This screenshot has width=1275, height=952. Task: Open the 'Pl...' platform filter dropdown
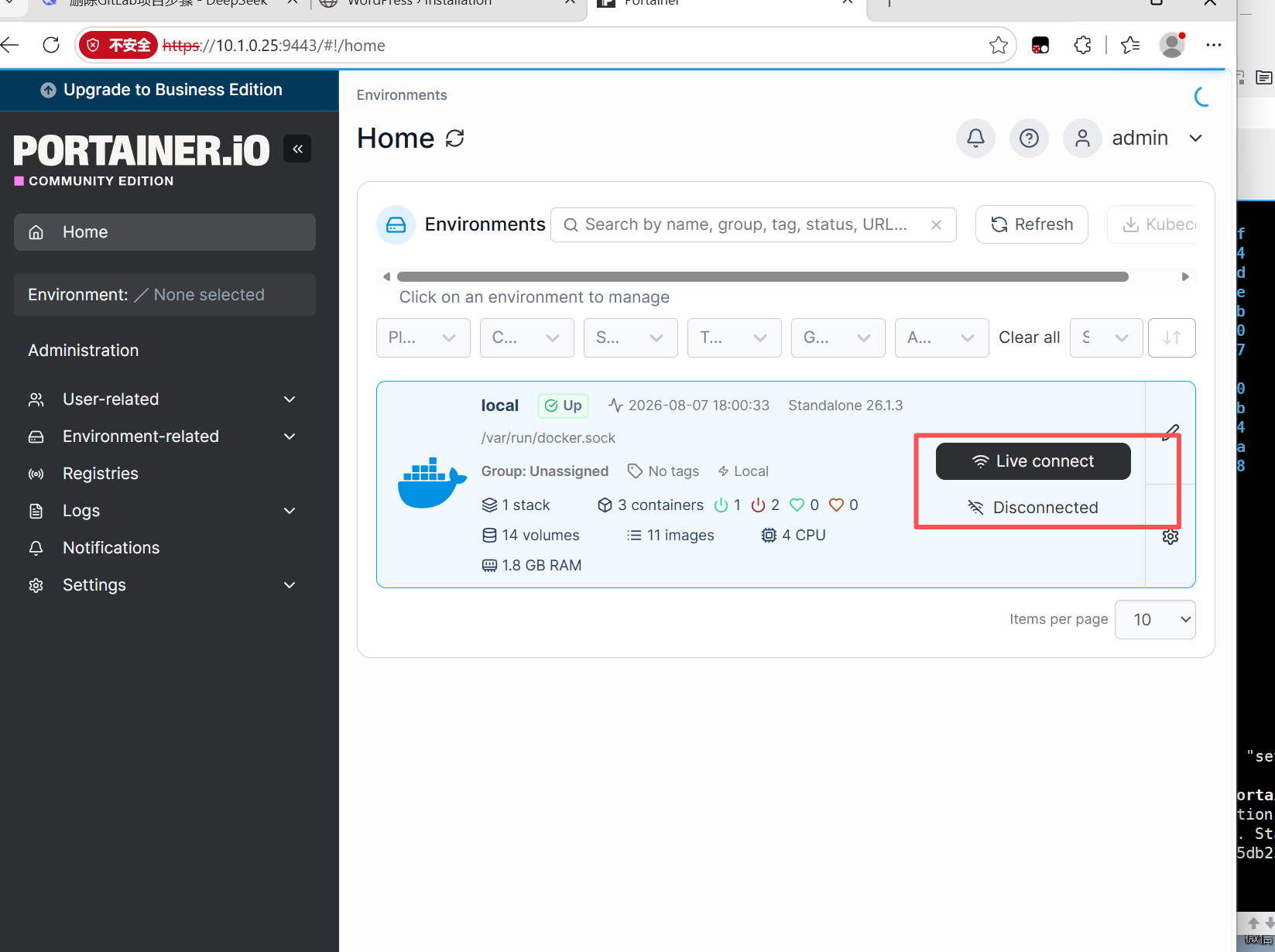point(423,337)
